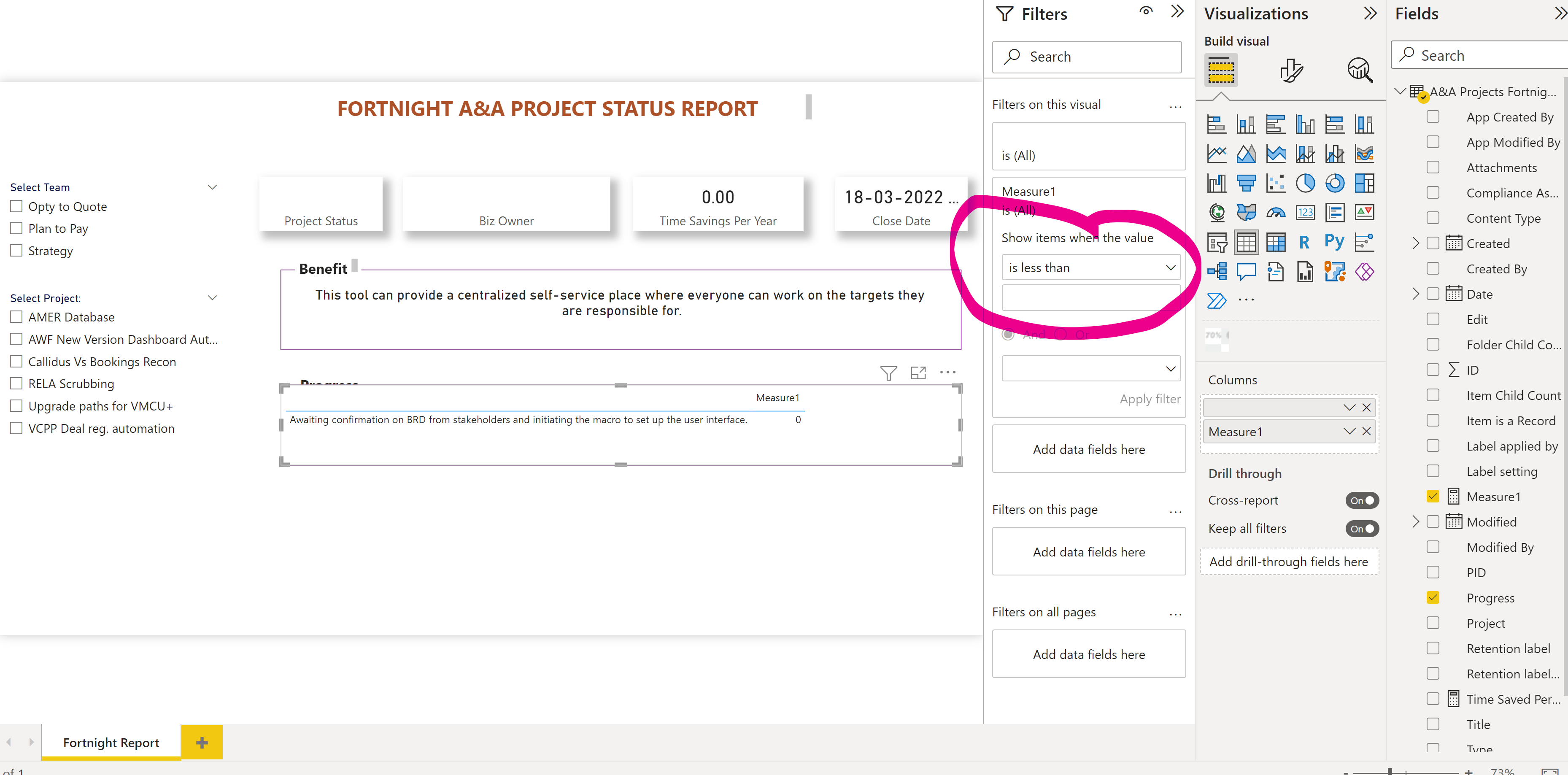Toggle the Cross-report switch
The image size is (1568, 775).
point(1362,500)
